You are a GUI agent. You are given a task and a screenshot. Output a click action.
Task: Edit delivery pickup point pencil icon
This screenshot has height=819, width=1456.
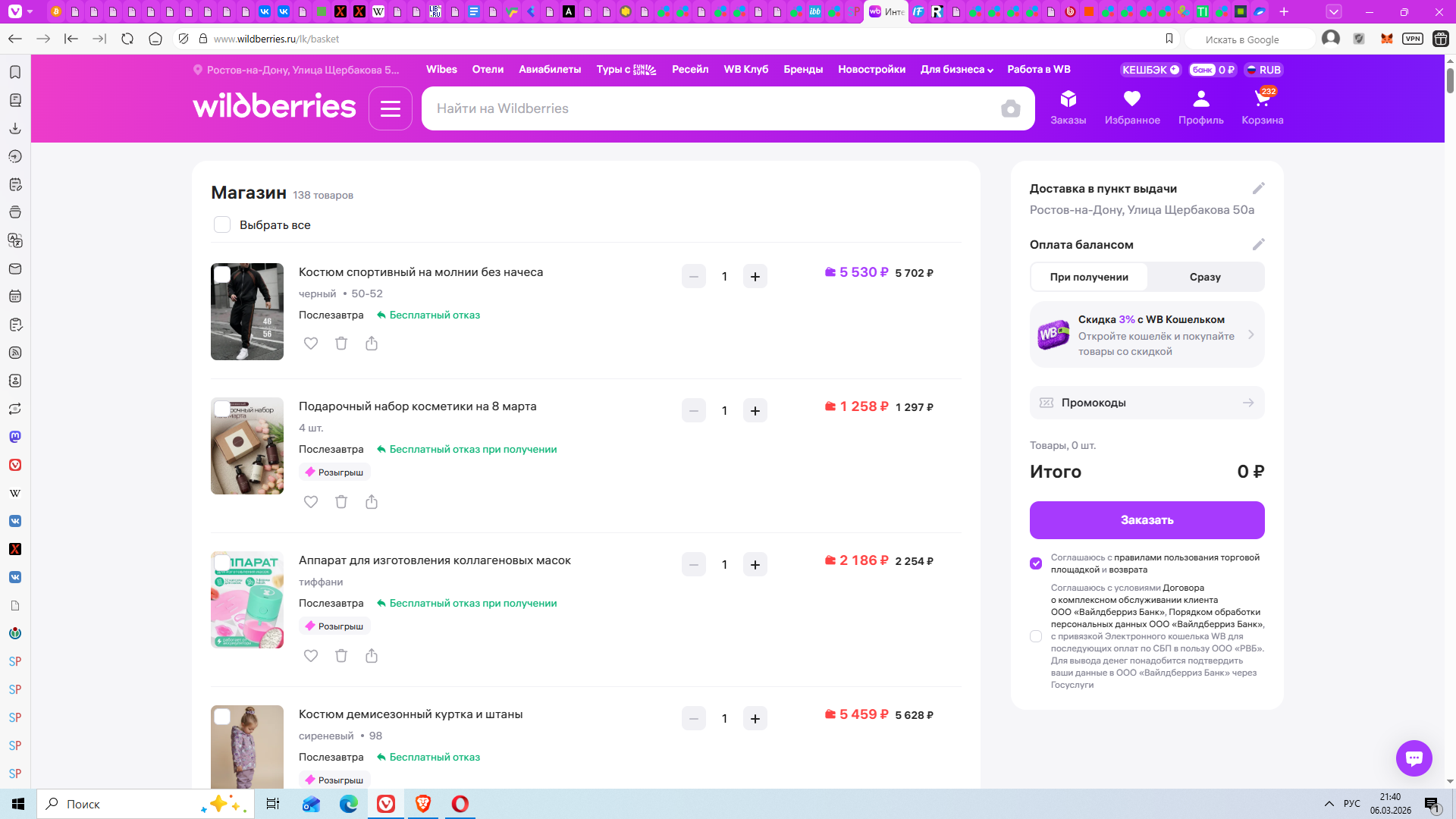point(1258,188)
